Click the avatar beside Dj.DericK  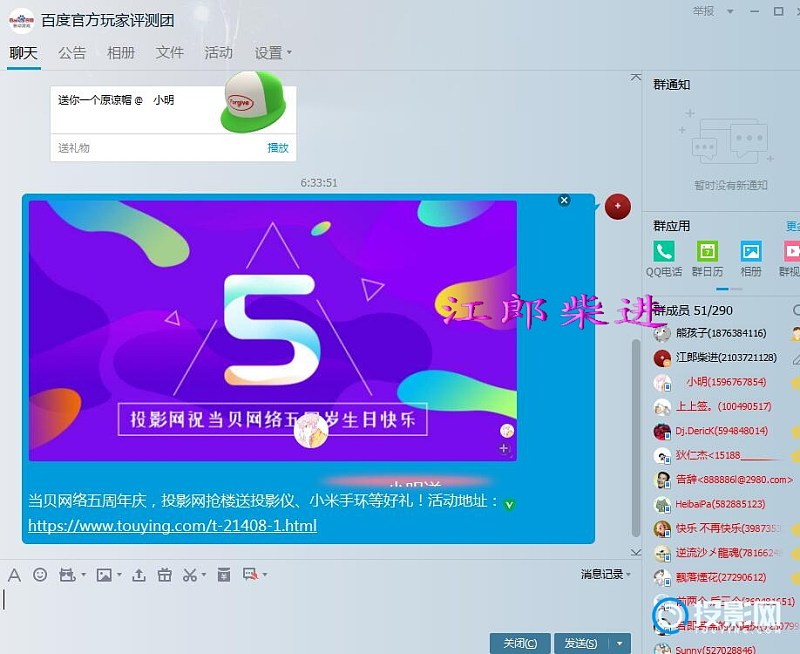(x=662, y=432)
